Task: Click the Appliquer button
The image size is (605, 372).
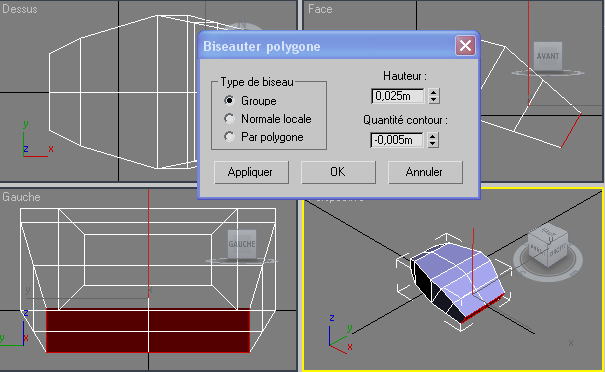Action: (x=251, y=172)
